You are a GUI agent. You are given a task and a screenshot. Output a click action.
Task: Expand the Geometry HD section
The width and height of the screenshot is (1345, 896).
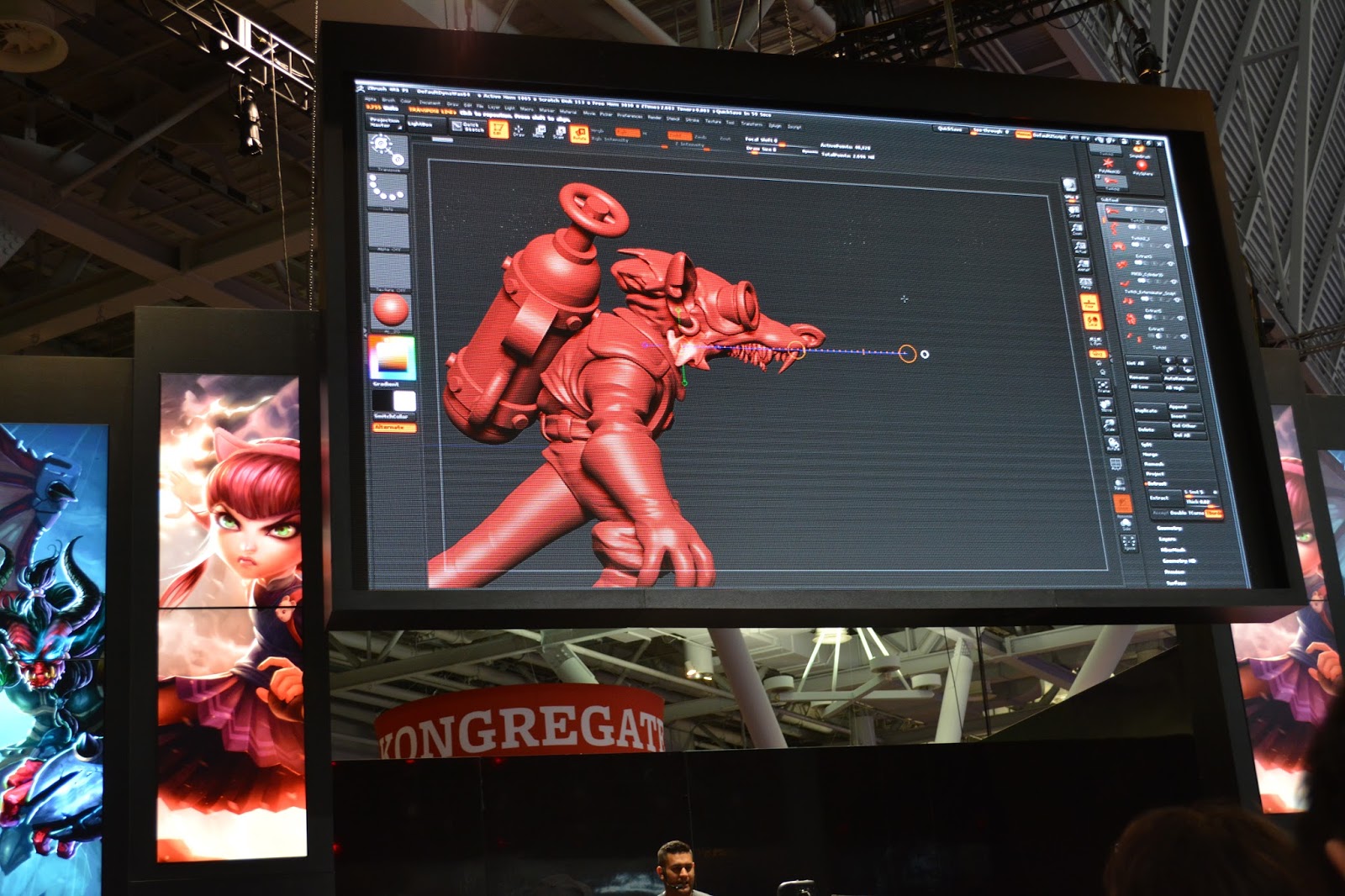click(x=1179, y=561)
